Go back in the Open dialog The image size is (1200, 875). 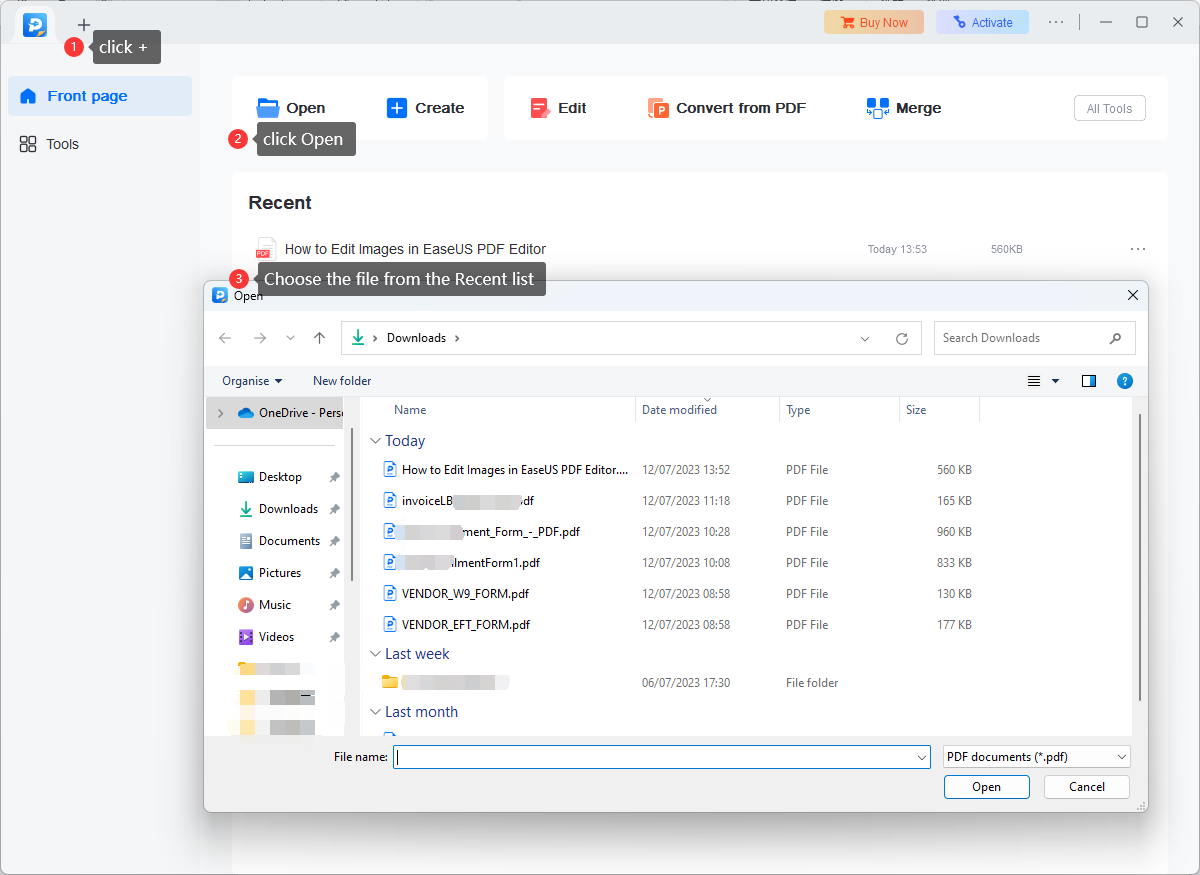(225, 338)
